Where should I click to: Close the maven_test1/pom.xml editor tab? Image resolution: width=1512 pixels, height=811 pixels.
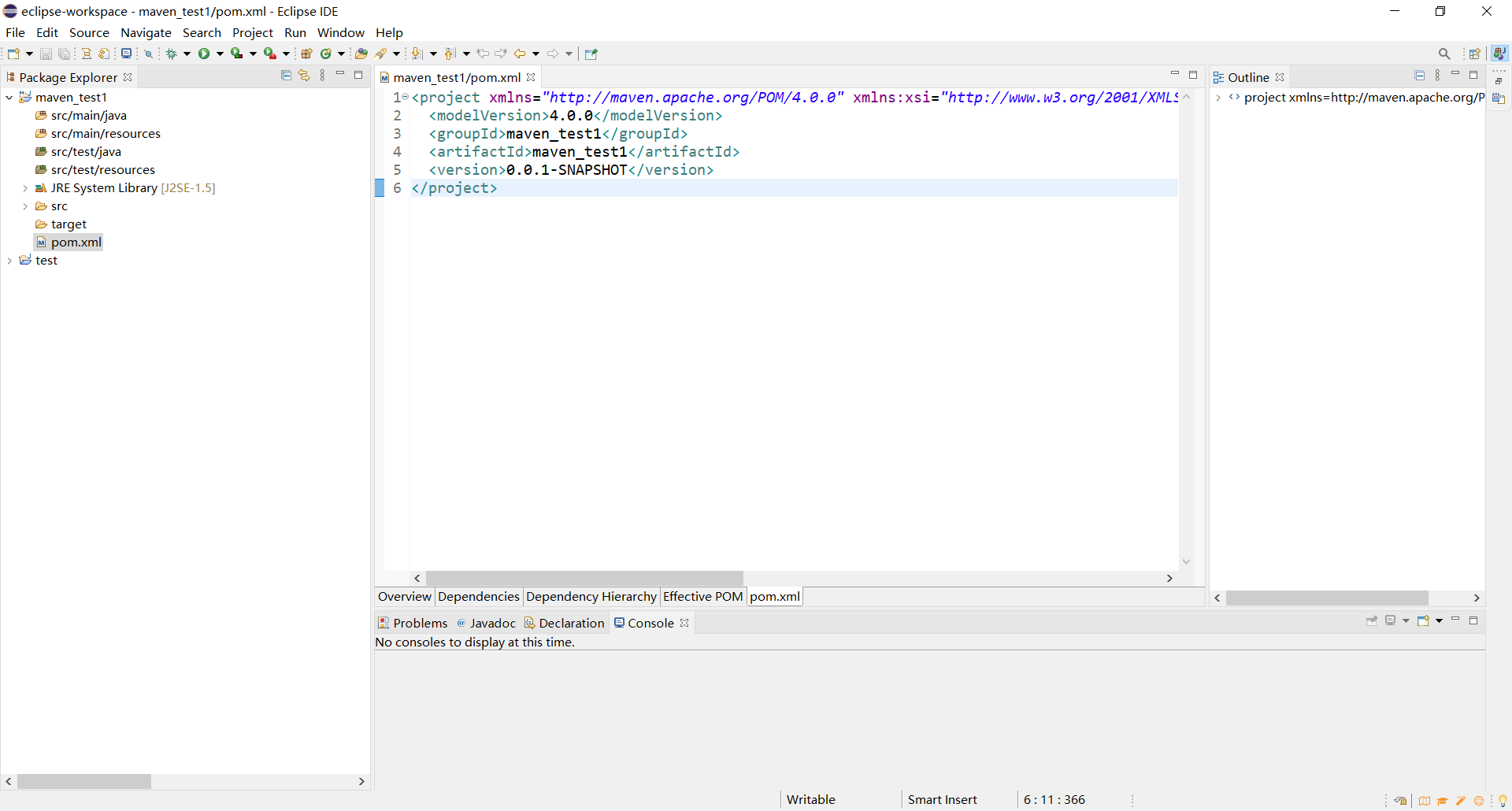(531, 77)
